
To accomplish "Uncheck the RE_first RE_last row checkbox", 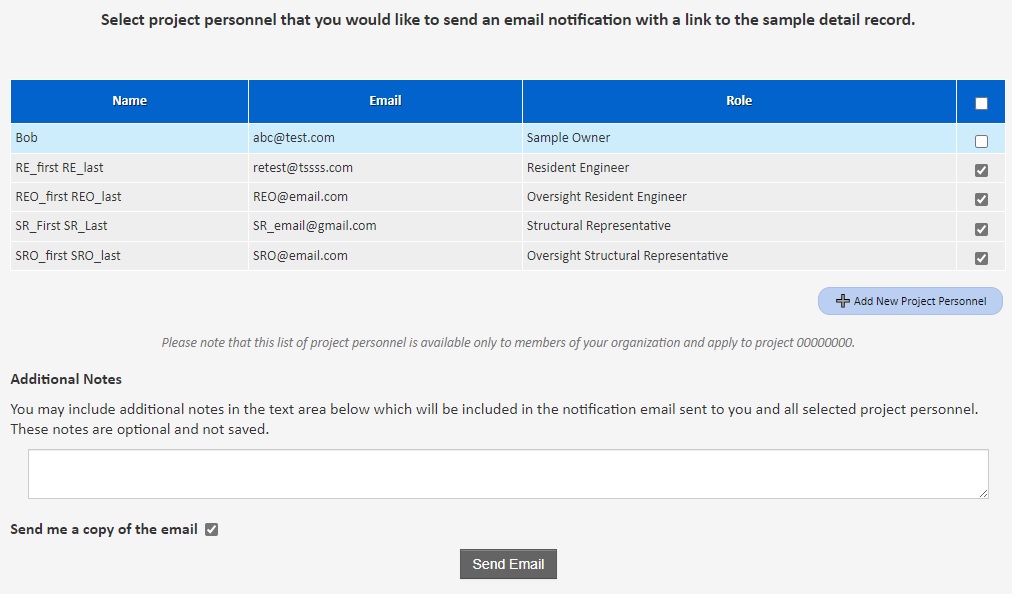I will [x=981, y=170].
